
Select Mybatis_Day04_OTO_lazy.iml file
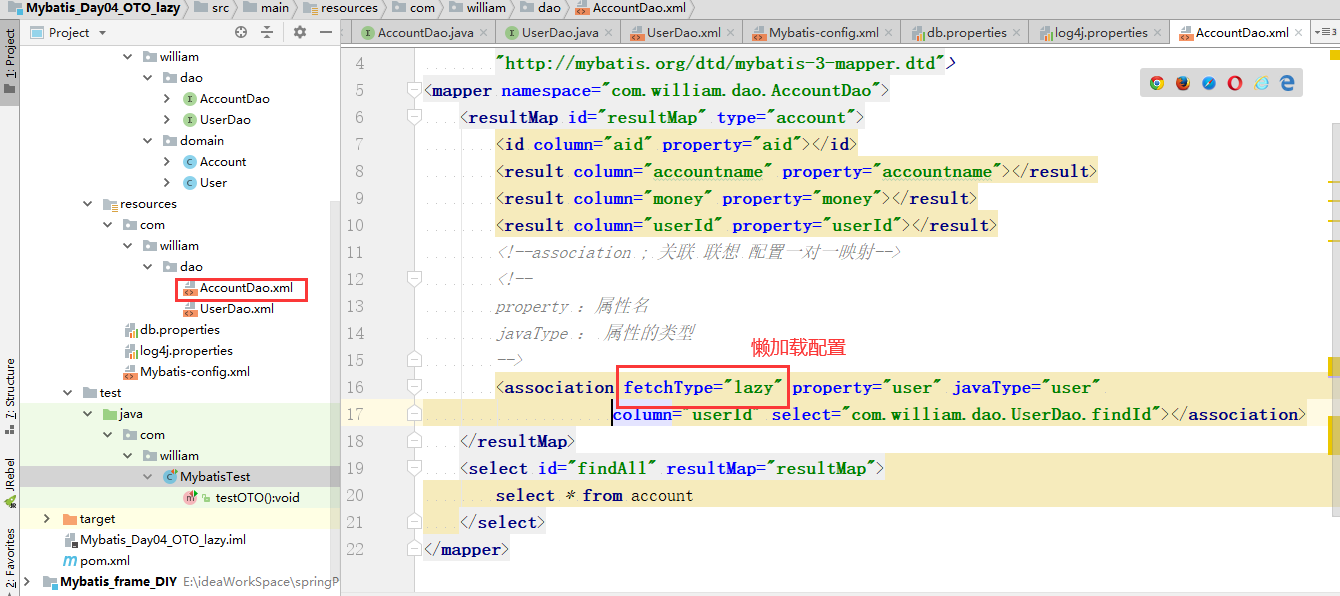154,540
